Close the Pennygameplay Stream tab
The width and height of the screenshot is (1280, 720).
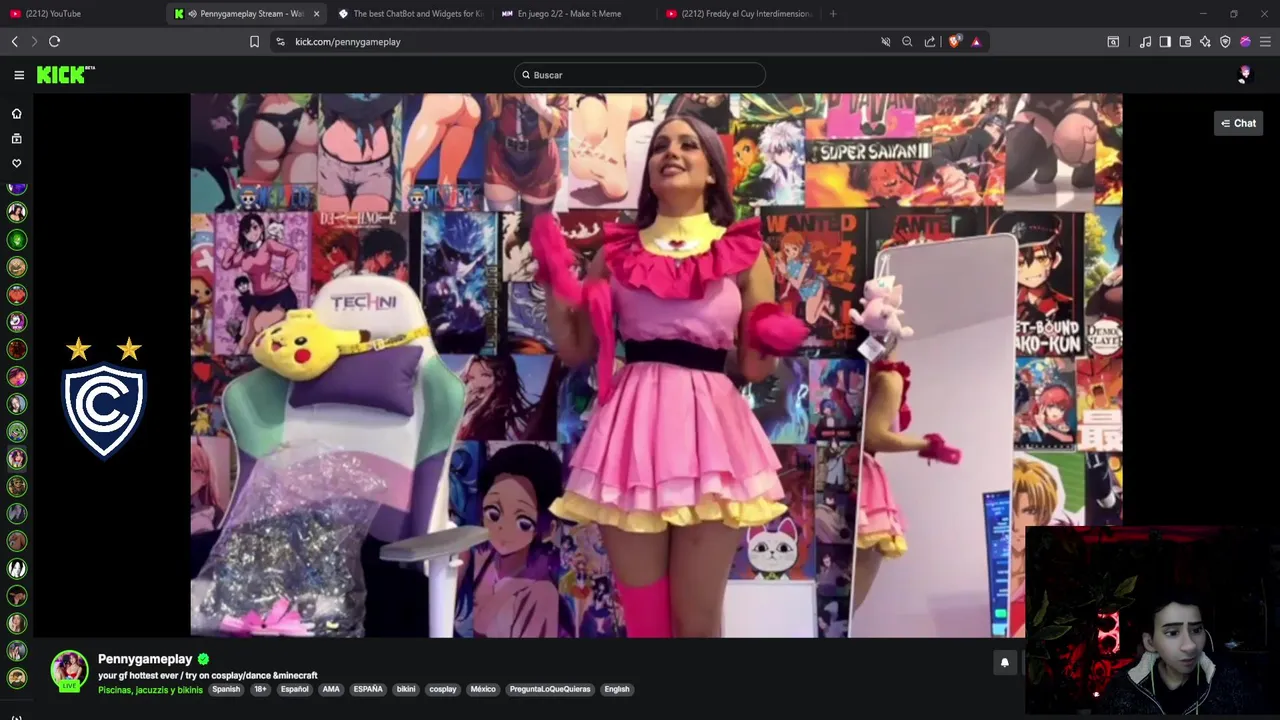click(316, 14)
